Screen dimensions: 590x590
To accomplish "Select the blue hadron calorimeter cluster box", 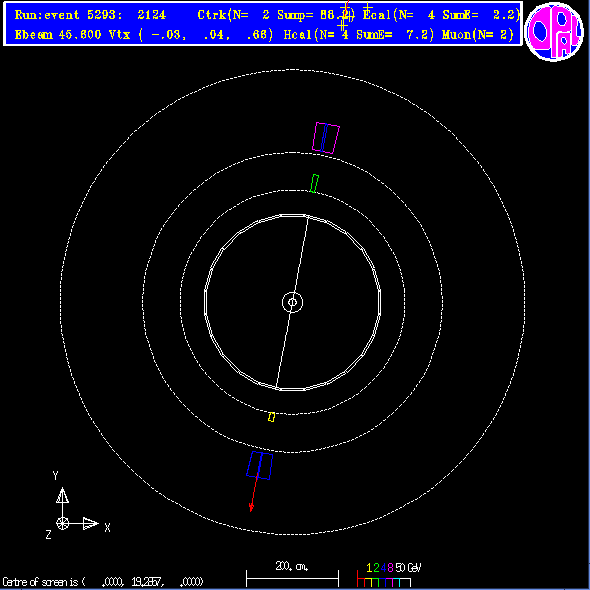I will (260, 465).
